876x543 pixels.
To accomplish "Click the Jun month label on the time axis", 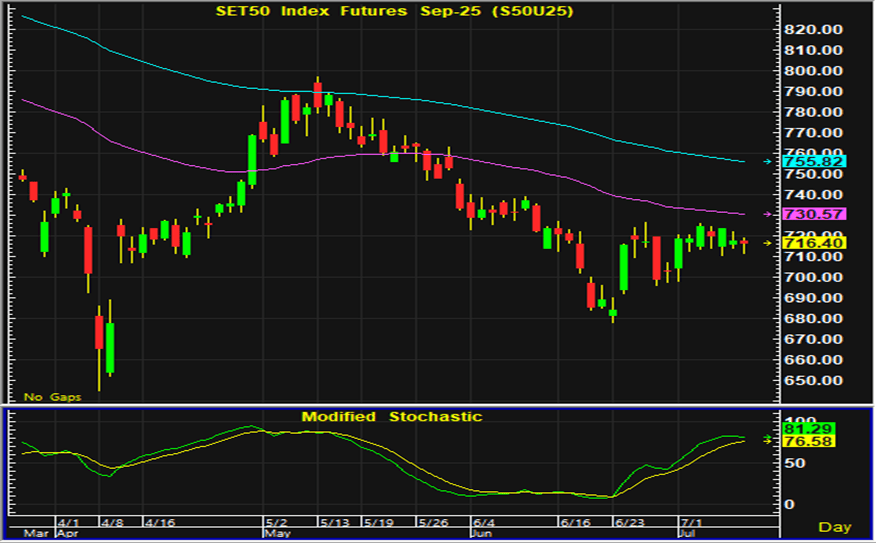I will (482, 534).
